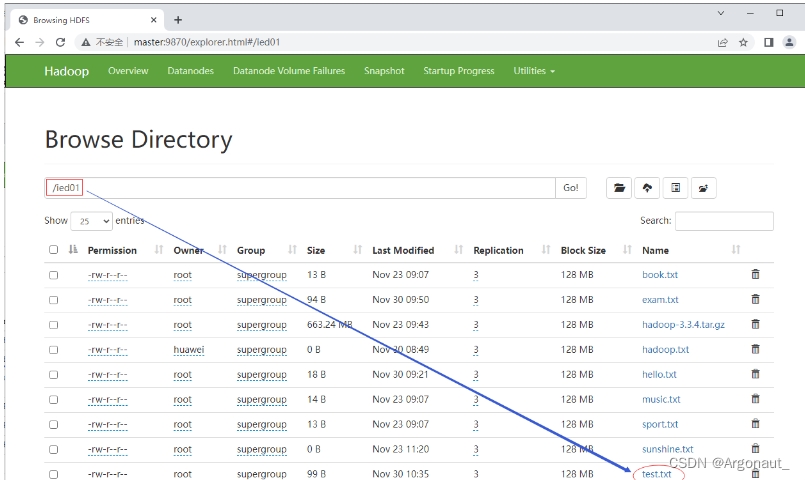The width and height of the screenshot is (805, 480).
Task: Open the share page icon in address bar
Action: (722, 43)
